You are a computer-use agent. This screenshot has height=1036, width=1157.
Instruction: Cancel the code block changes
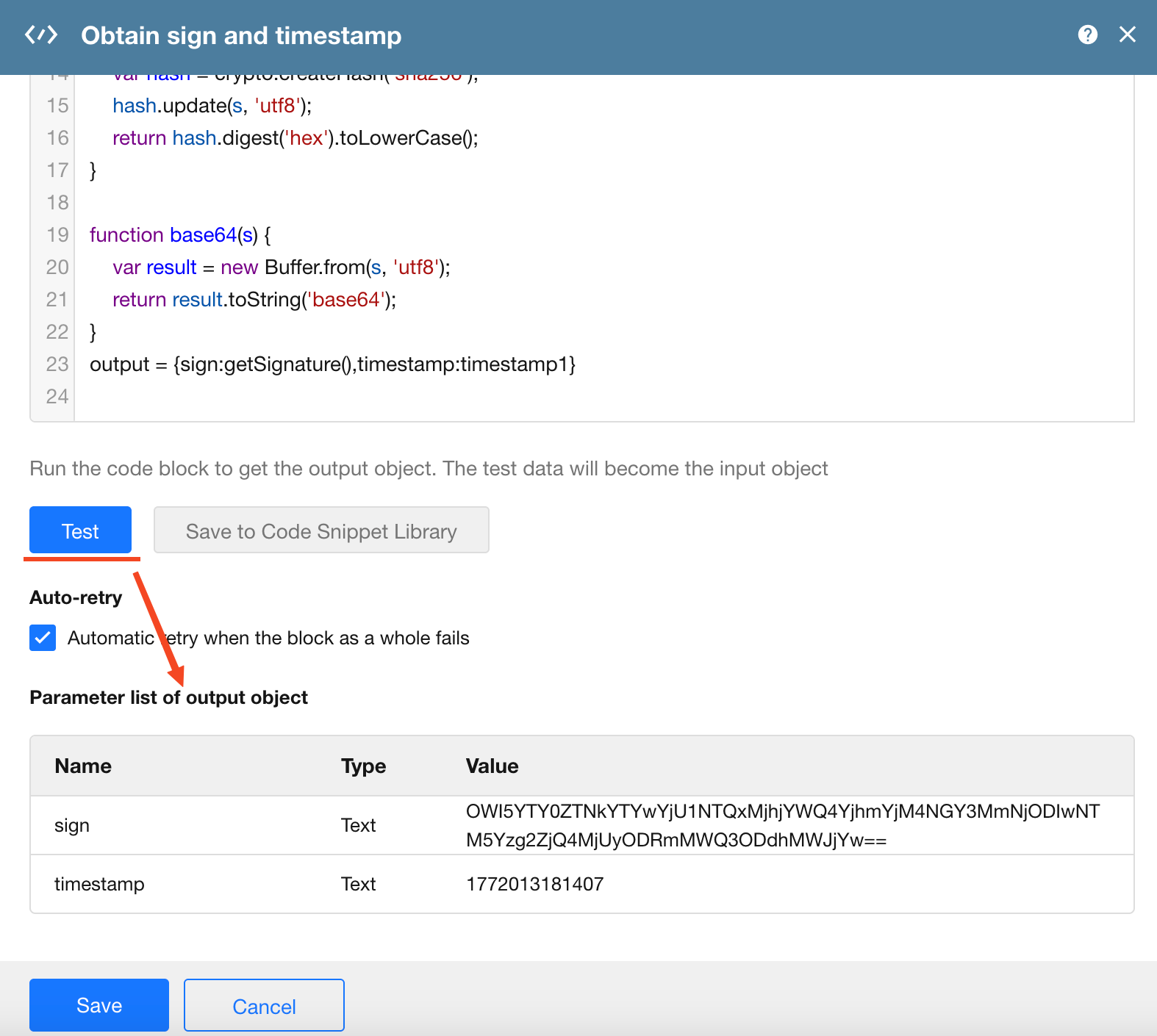point(264,1006)
